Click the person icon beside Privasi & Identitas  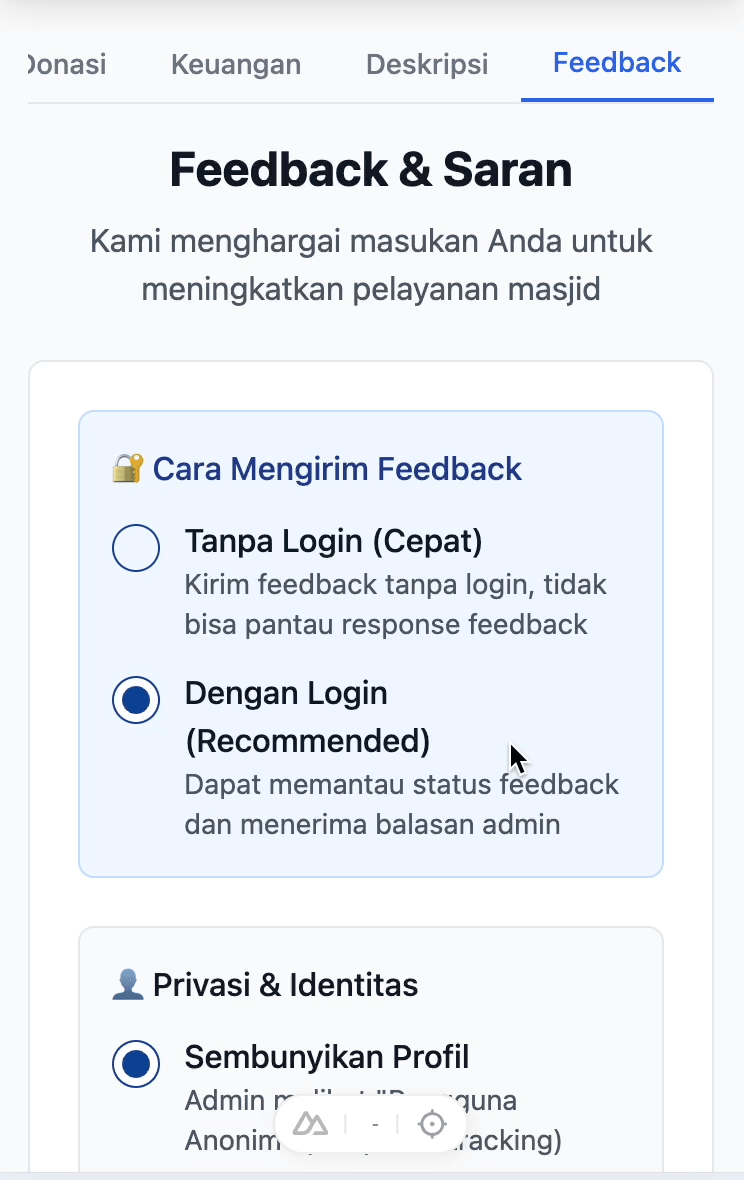click(127, 985)
